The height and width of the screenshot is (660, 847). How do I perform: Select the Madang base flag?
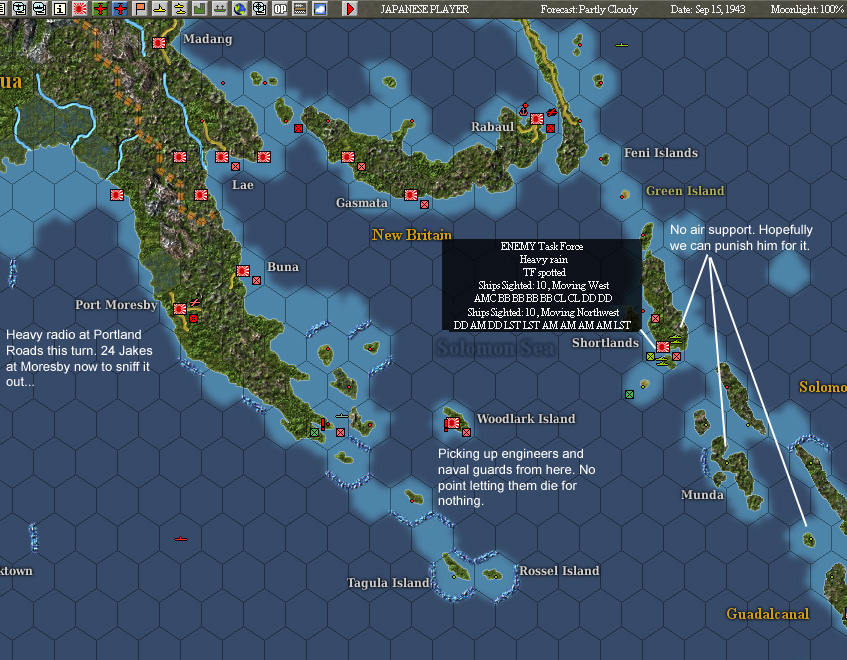tap(159, 43)
